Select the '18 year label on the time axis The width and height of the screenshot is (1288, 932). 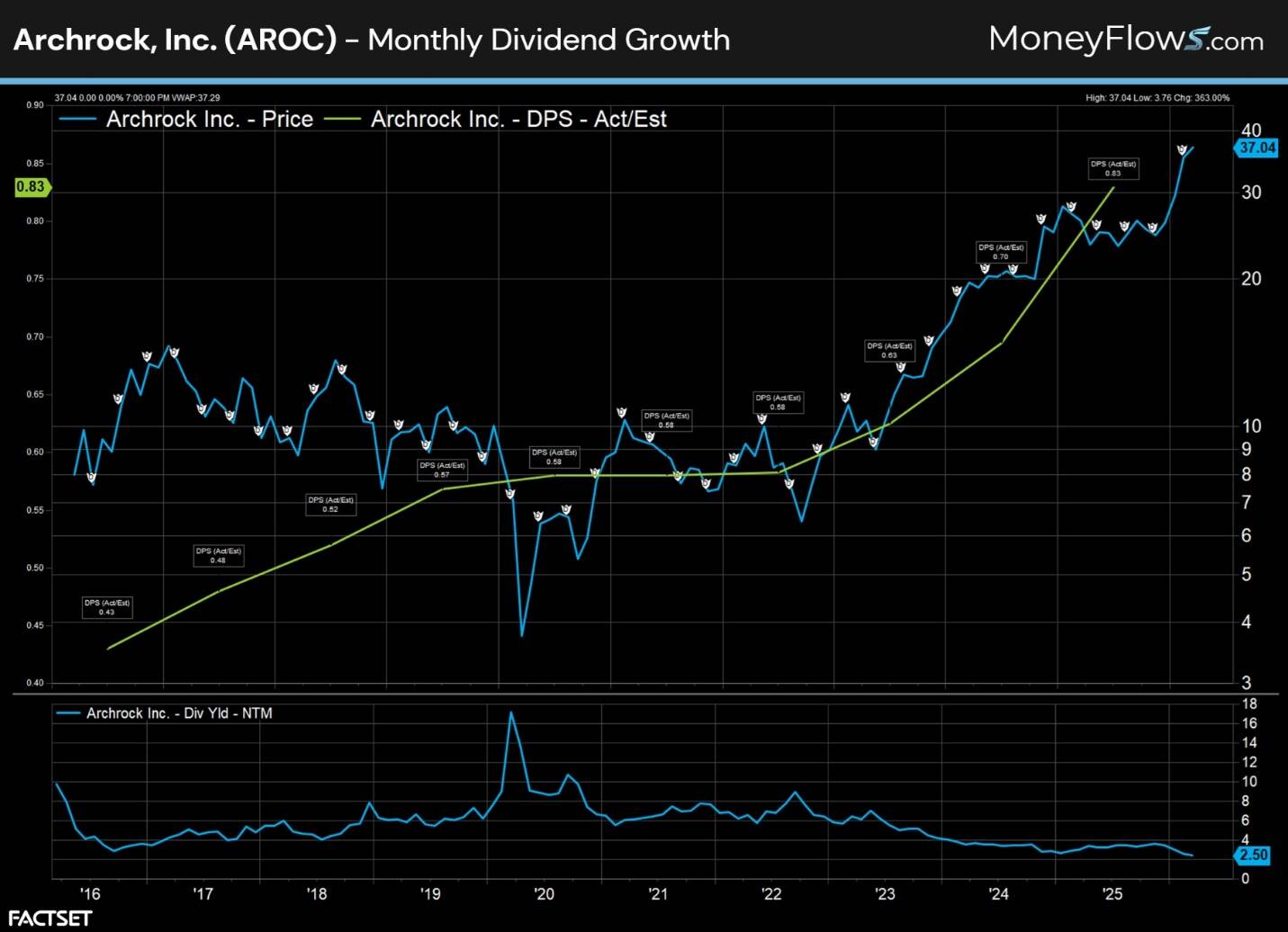317,893
